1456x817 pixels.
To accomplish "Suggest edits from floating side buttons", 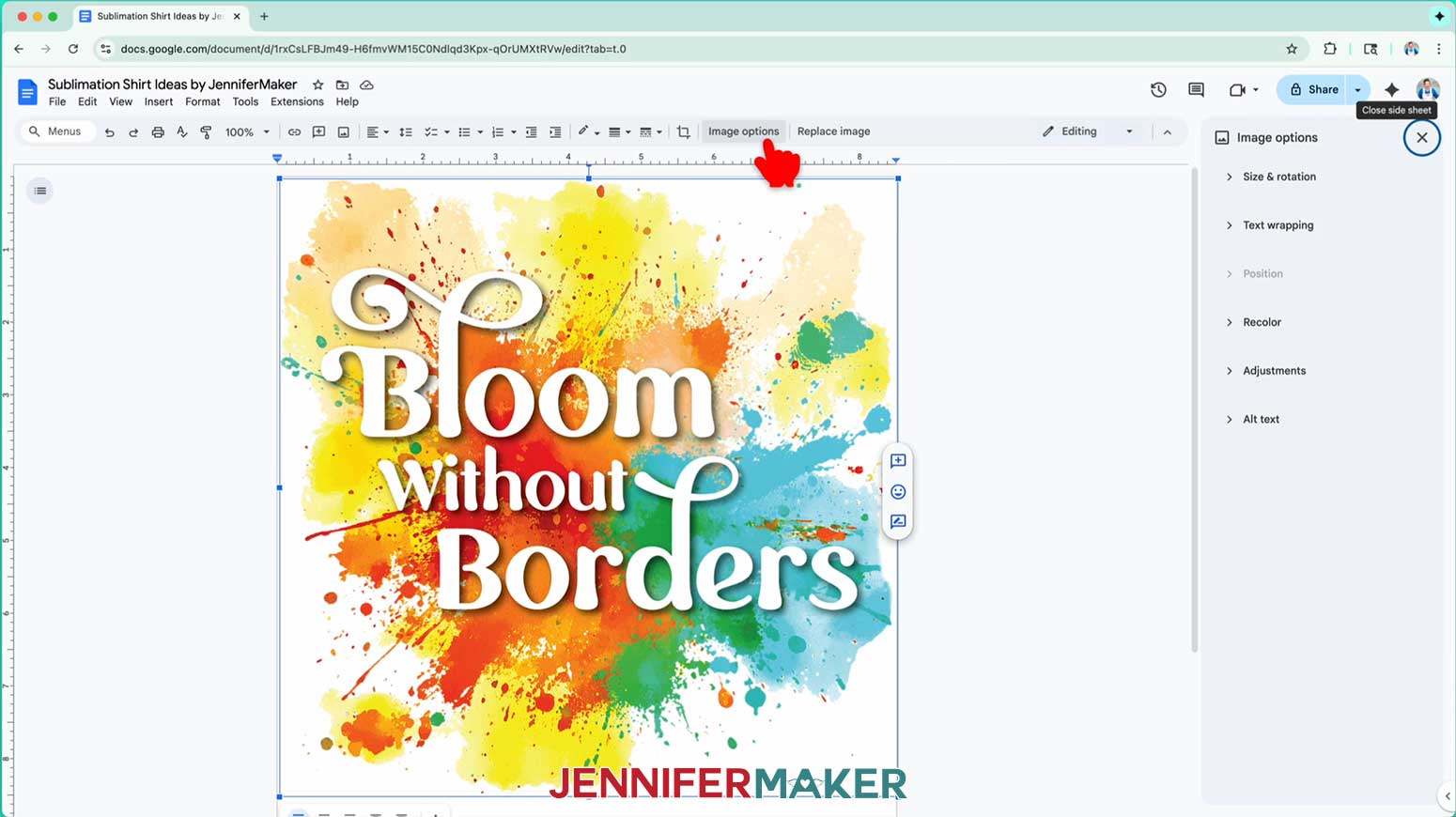I will [898, 521].
